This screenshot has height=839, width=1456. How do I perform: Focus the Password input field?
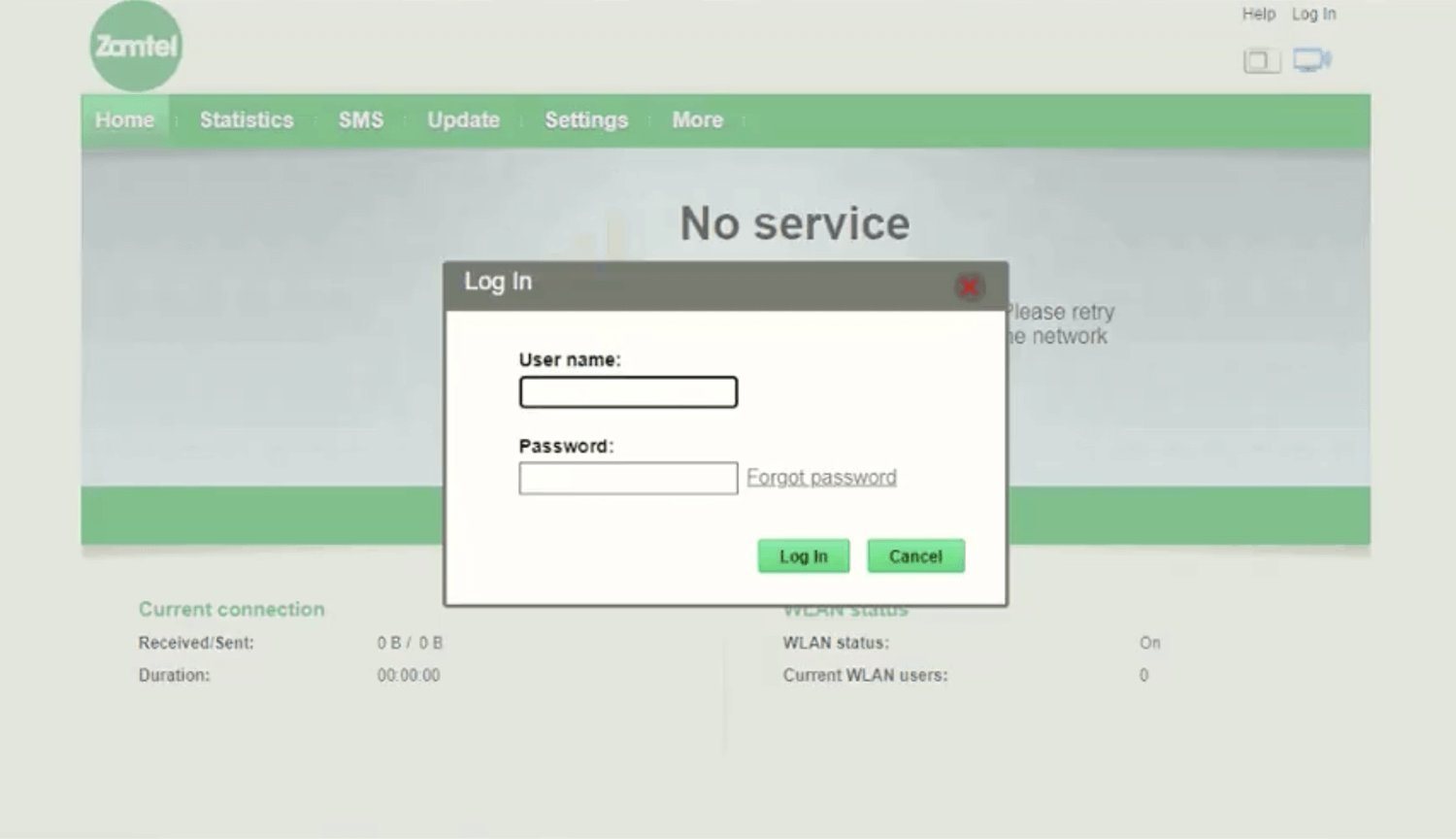628,478
